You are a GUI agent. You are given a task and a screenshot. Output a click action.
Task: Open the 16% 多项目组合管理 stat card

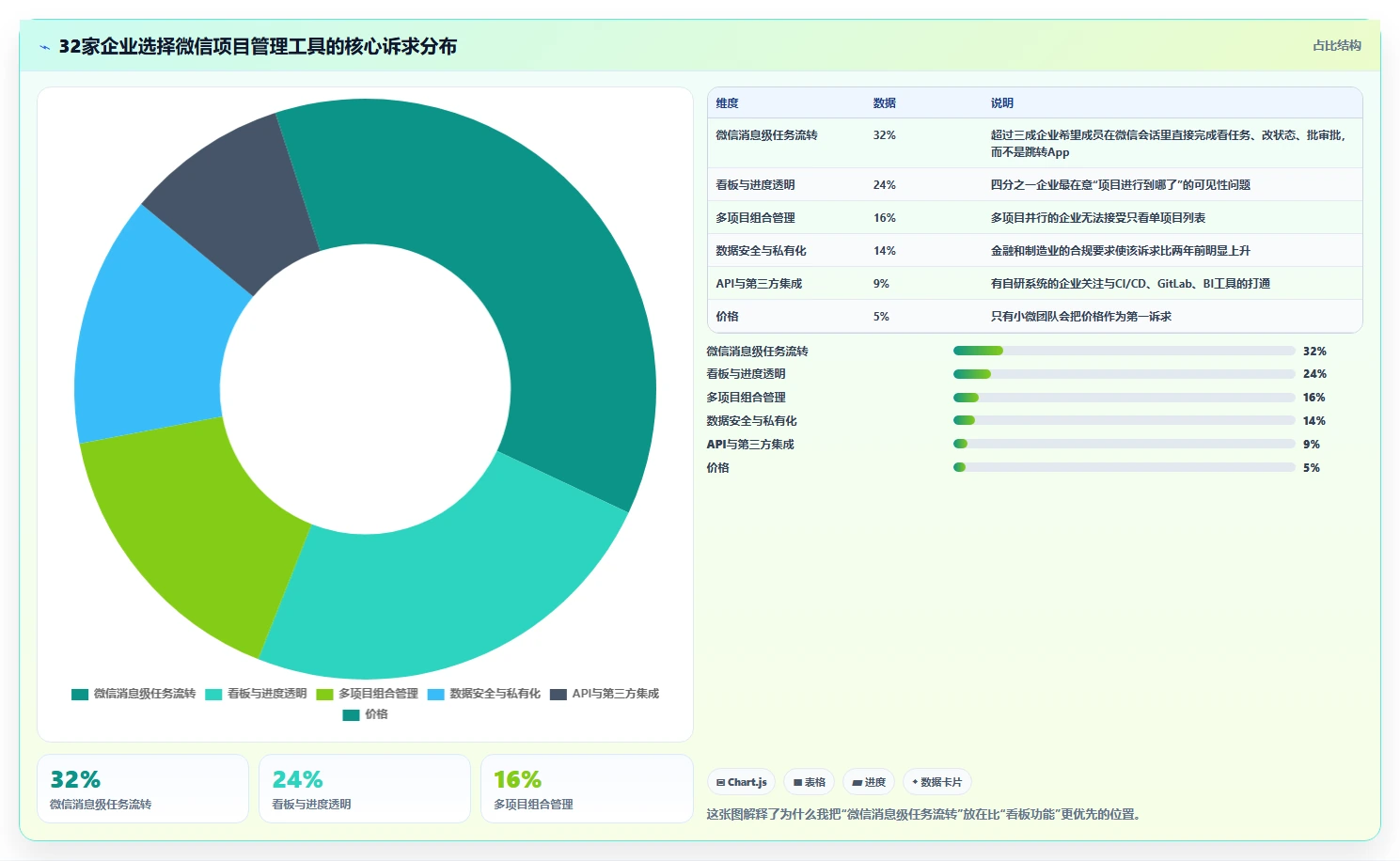(x=587, y=789)
